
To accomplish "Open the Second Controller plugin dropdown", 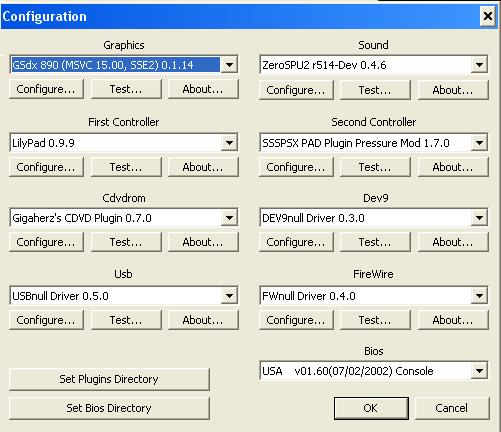I will coord(479,143).
